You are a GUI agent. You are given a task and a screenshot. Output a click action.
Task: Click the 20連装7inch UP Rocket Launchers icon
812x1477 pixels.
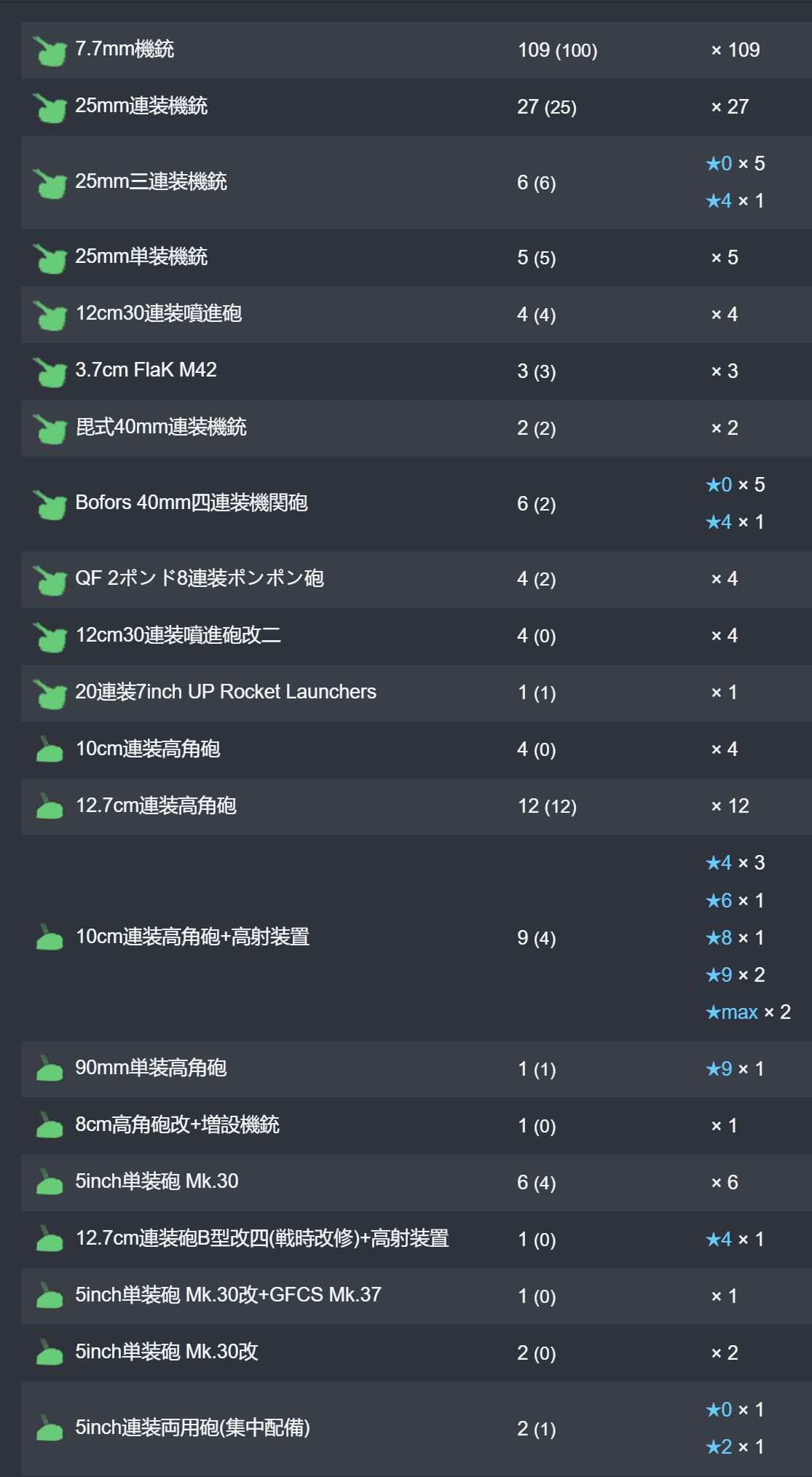point(50,693)
